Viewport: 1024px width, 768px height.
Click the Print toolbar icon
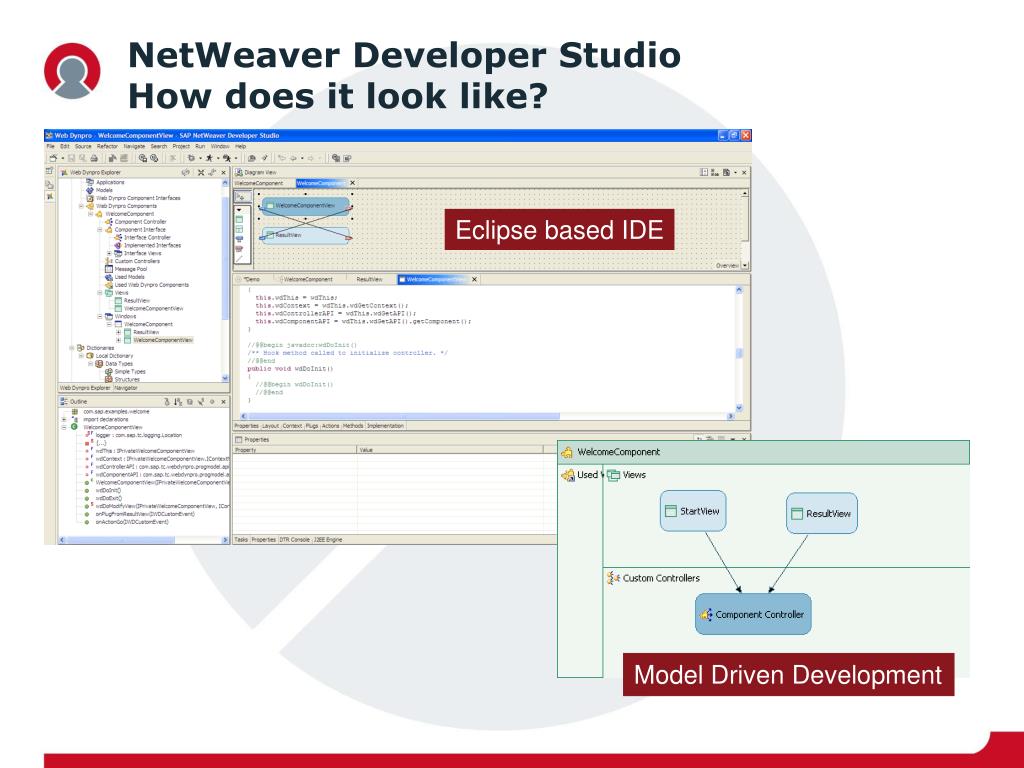pos(94,158)
